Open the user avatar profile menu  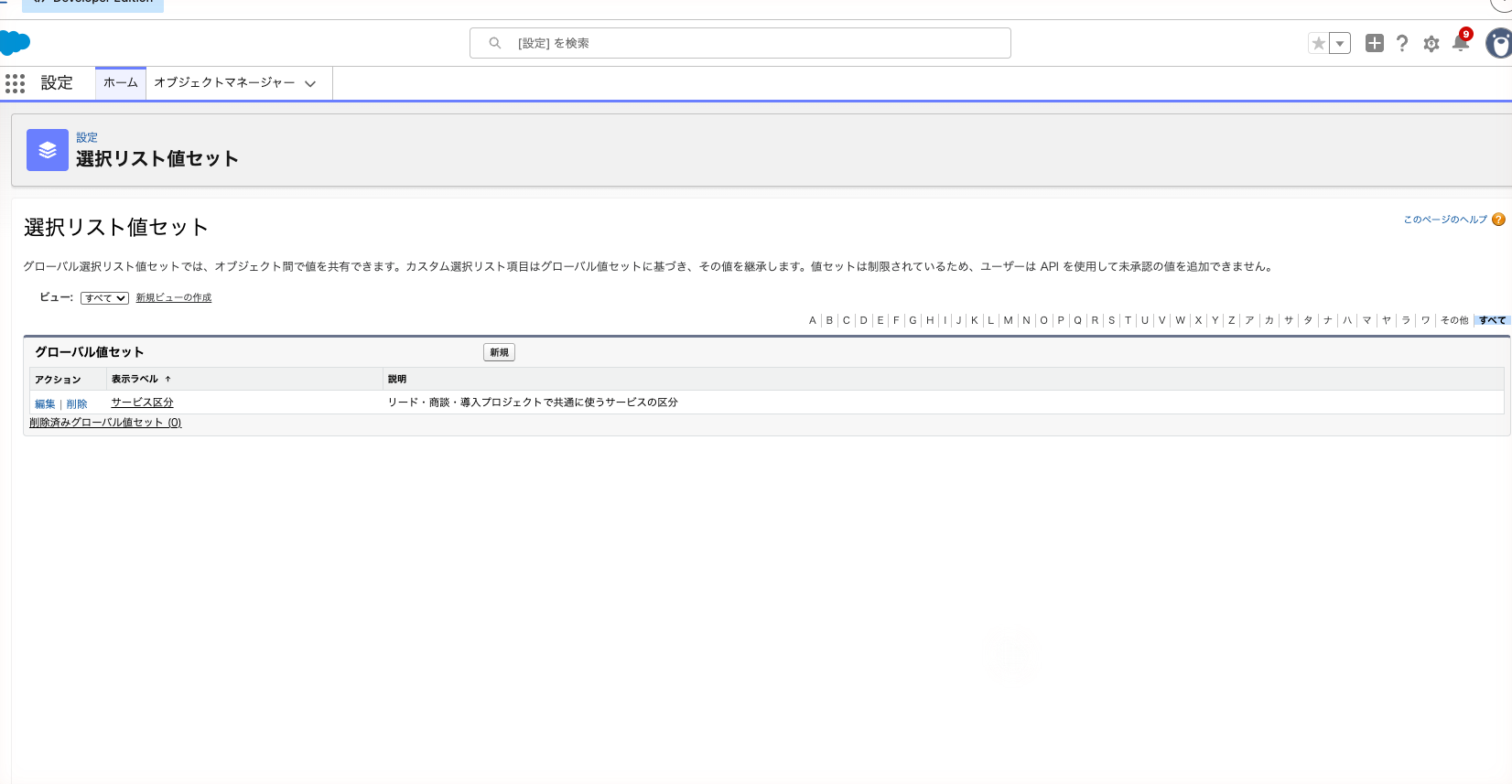tap(1498, 43)
